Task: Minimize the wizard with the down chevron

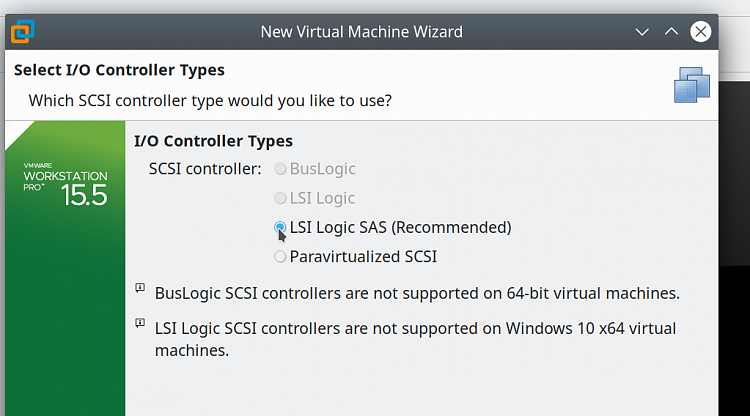Action: click(x=642, y=32)
